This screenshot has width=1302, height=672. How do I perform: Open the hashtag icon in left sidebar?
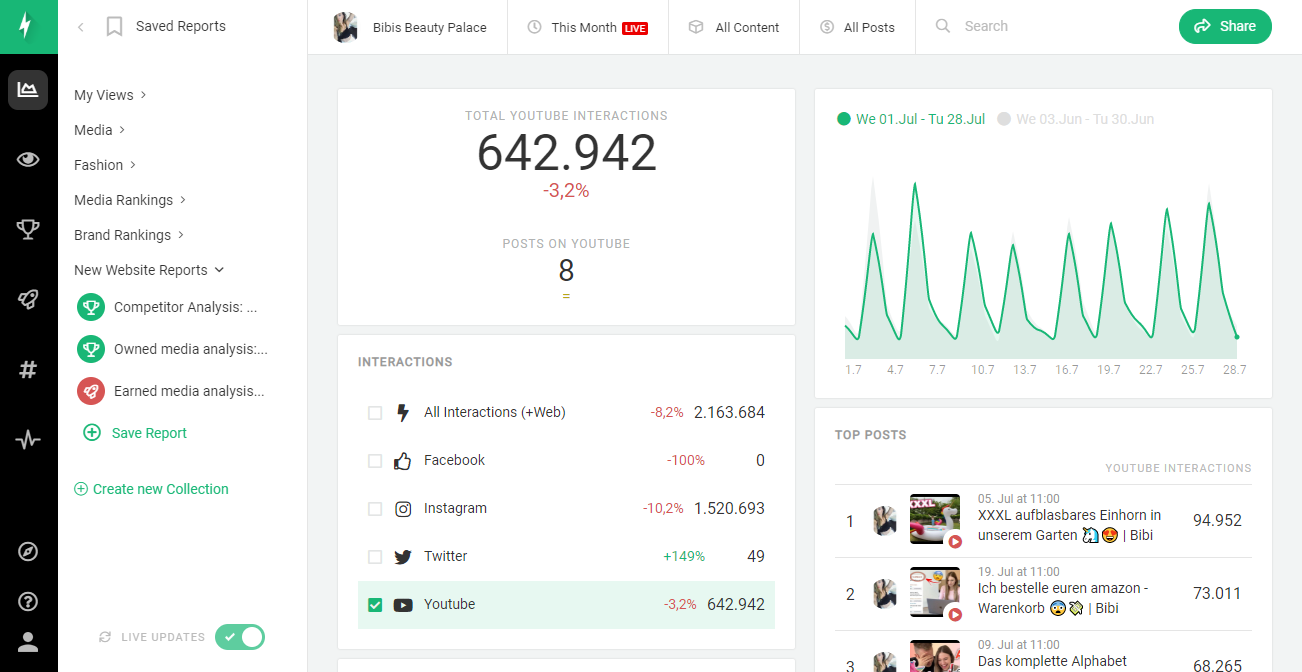28,370
